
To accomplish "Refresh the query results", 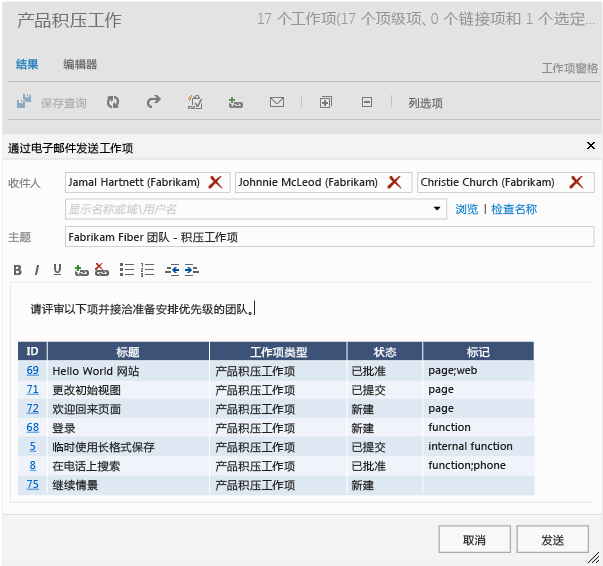I will [113, 102].
